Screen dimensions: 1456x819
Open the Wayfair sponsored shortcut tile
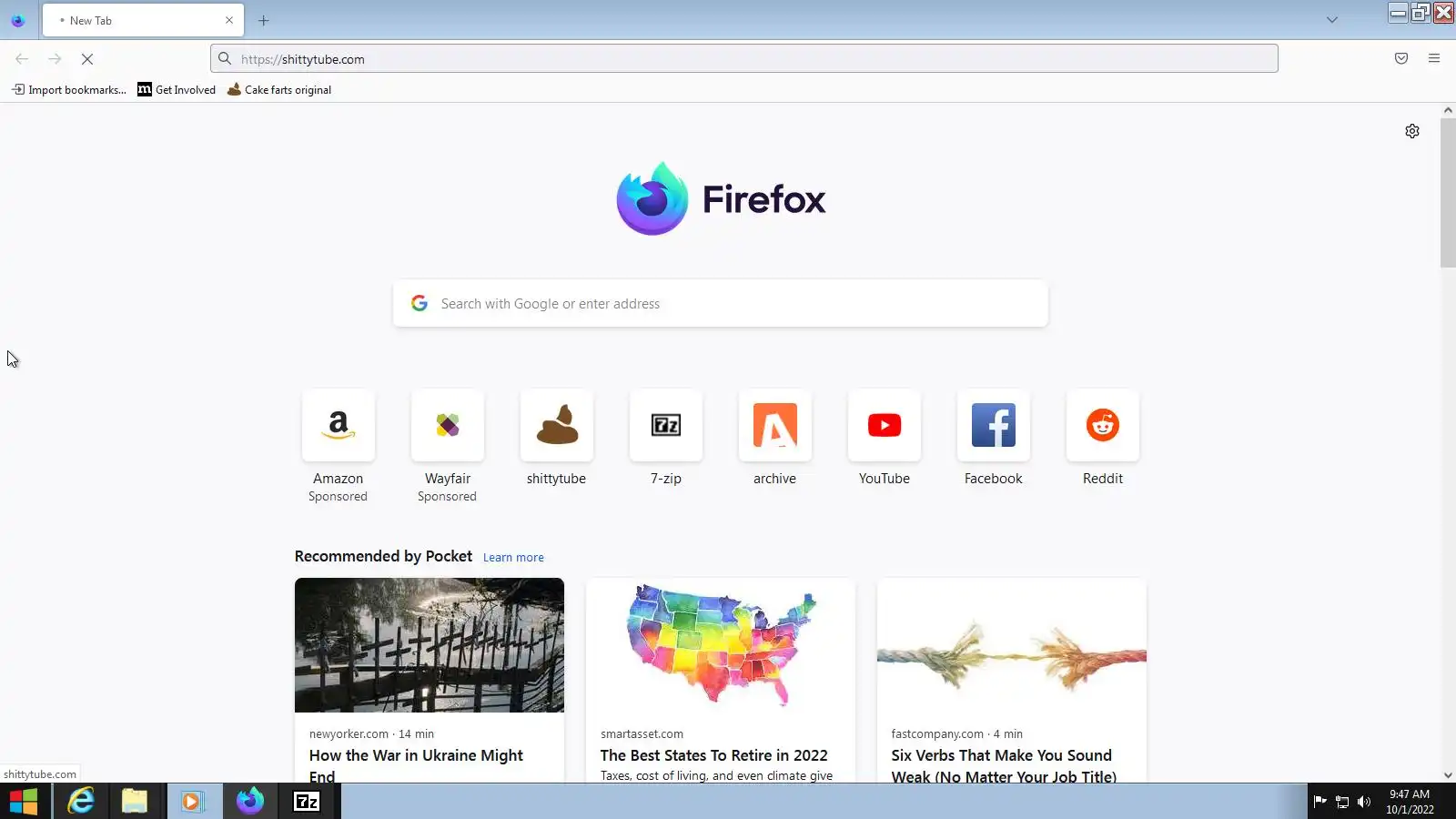pyautogui.click(x=447, y=425)
